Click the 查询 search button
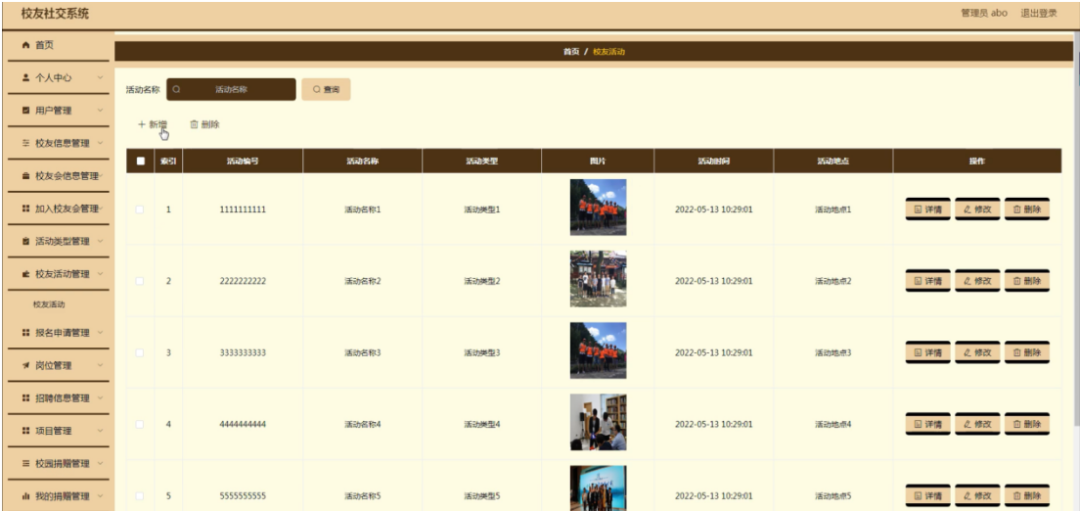1080x511 pixels. [326, 90]
